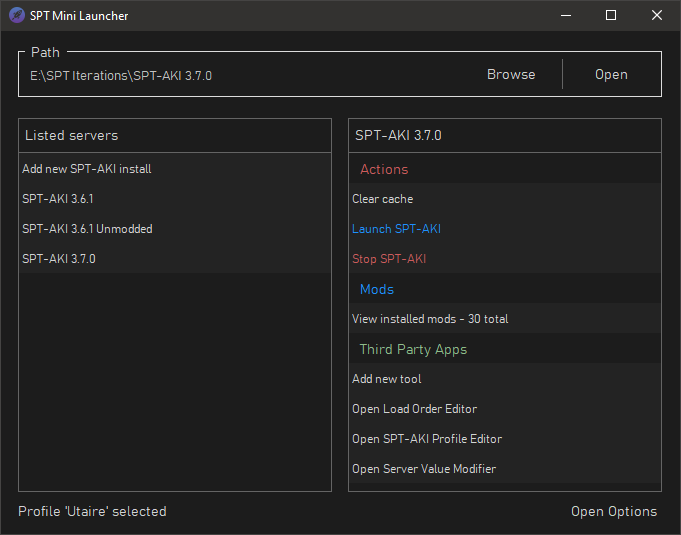Open Load Order Editor
This screenshot has width=681, height=535.
(505, 409)
